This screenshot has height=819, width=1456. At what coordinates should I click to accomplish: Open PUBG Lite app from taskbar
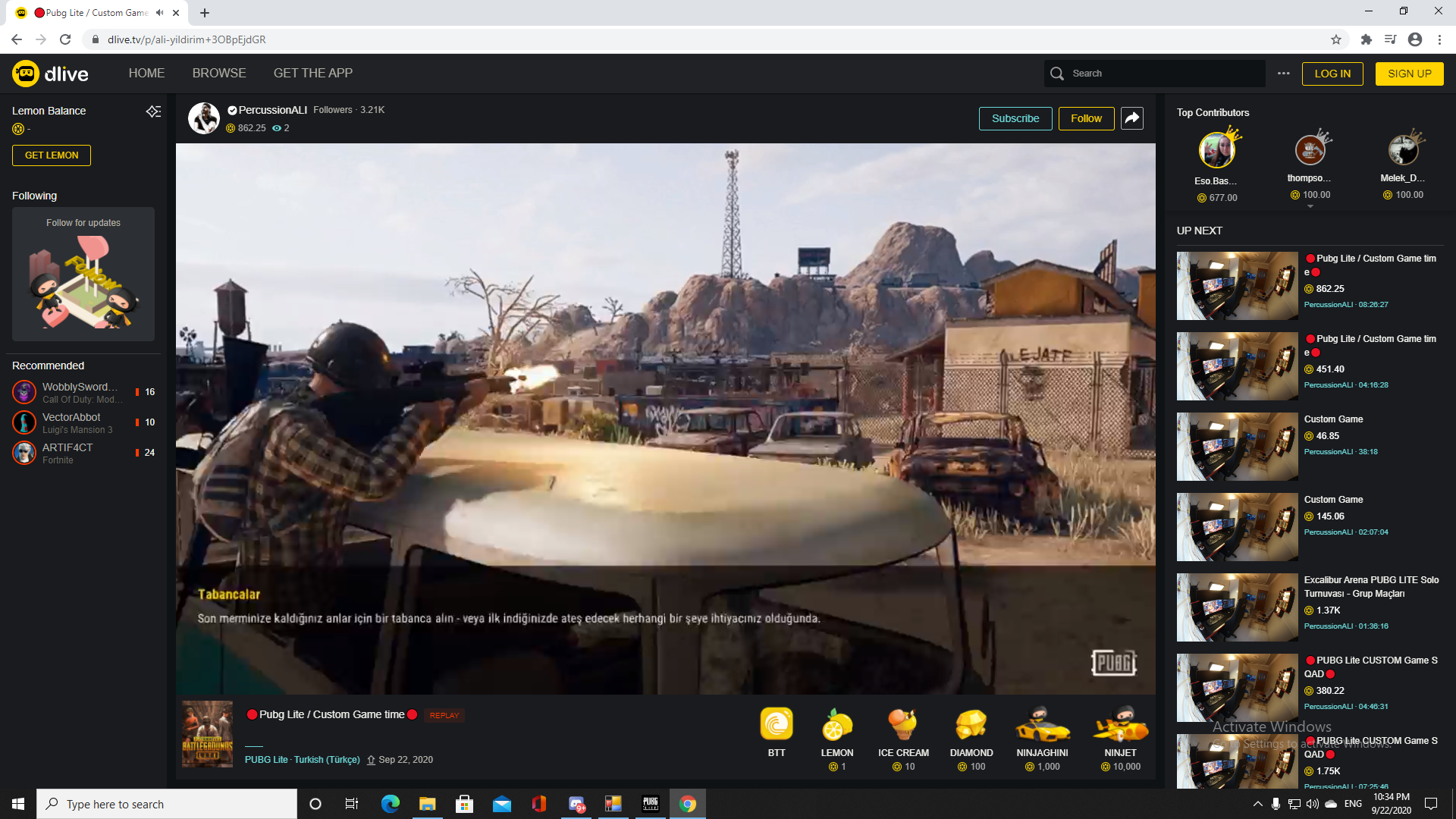[x=651, y=804]
